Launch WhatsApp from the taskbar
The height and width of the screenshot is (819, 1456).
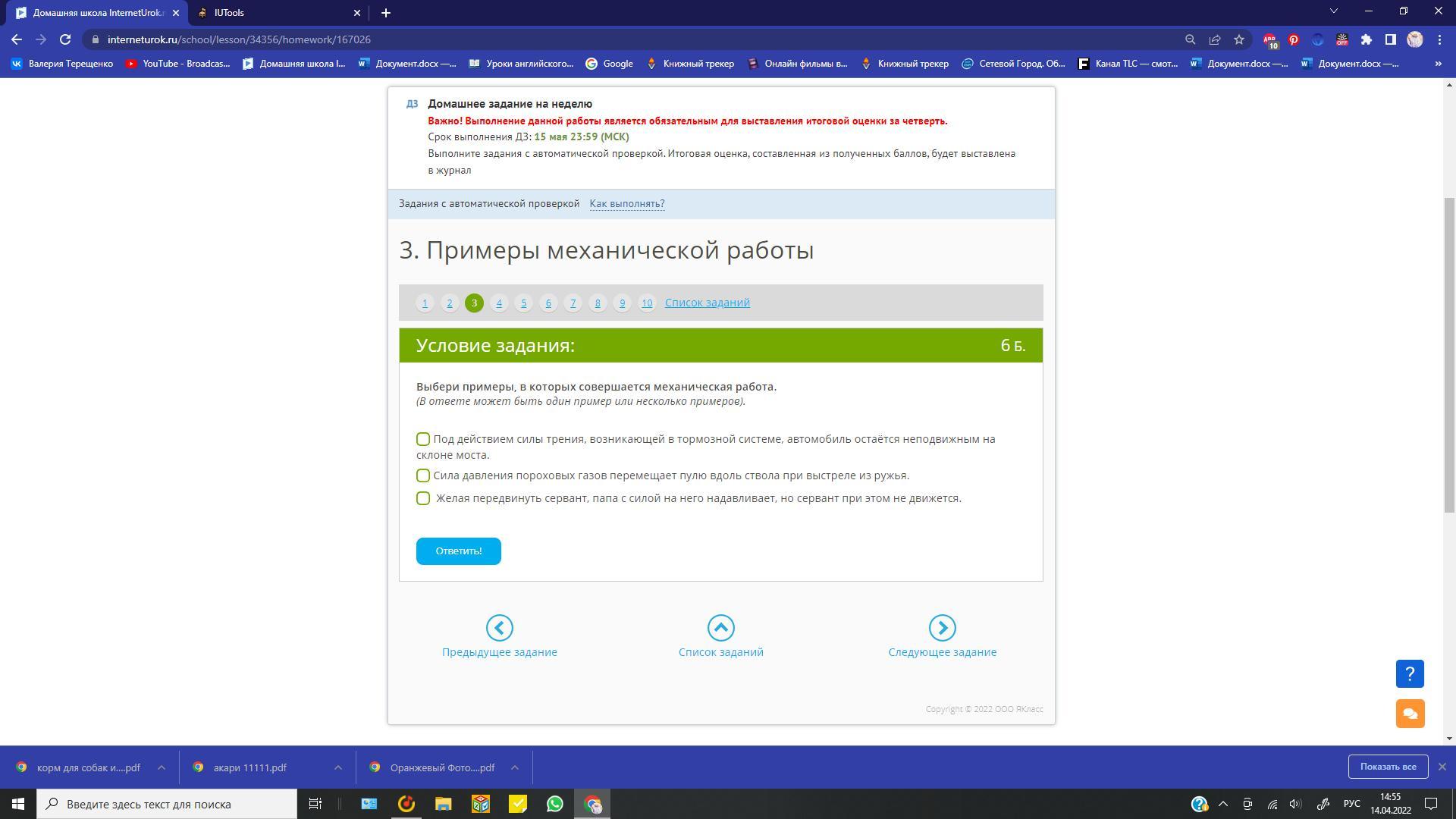[555, 804]
